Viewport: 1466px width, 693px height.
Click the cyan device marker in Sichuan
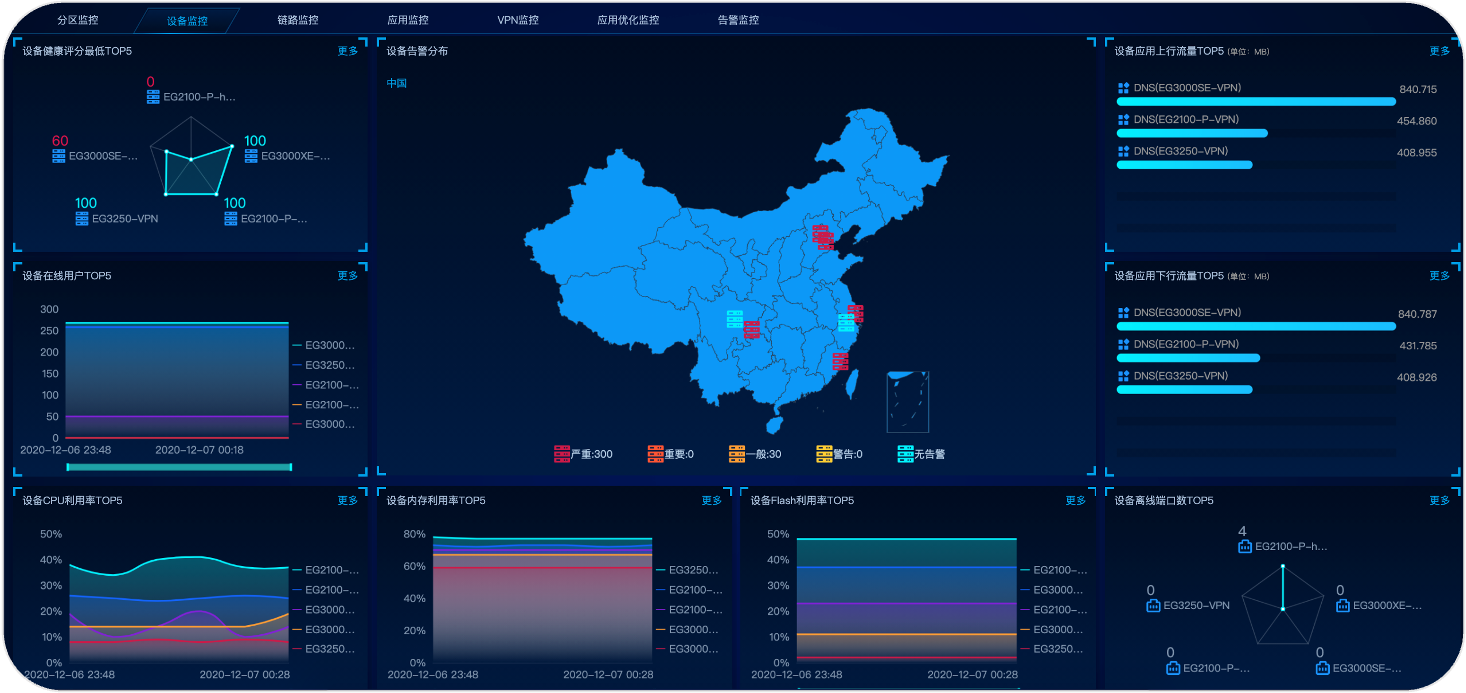(735, 319)
